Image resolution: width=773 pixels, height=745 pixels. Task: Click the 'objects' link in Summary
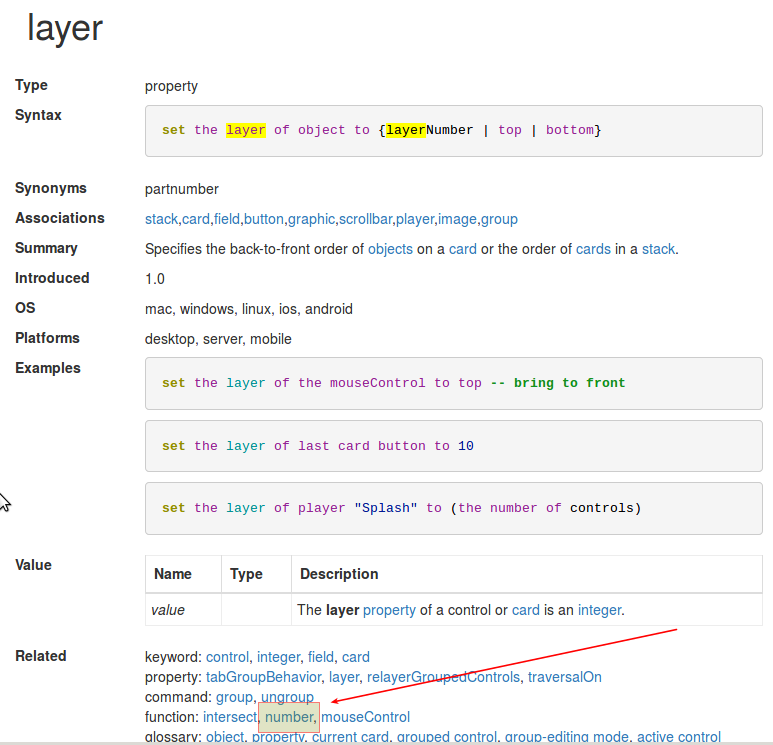pyautogui.click(x=390, y=249)
